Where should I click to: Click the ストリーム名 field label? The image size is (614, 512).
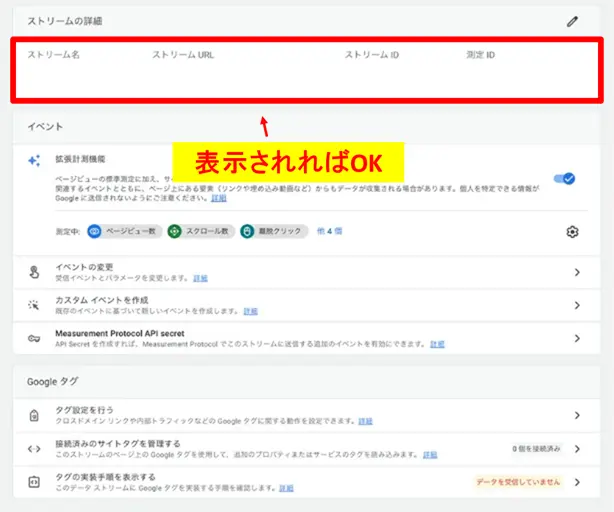54,55
